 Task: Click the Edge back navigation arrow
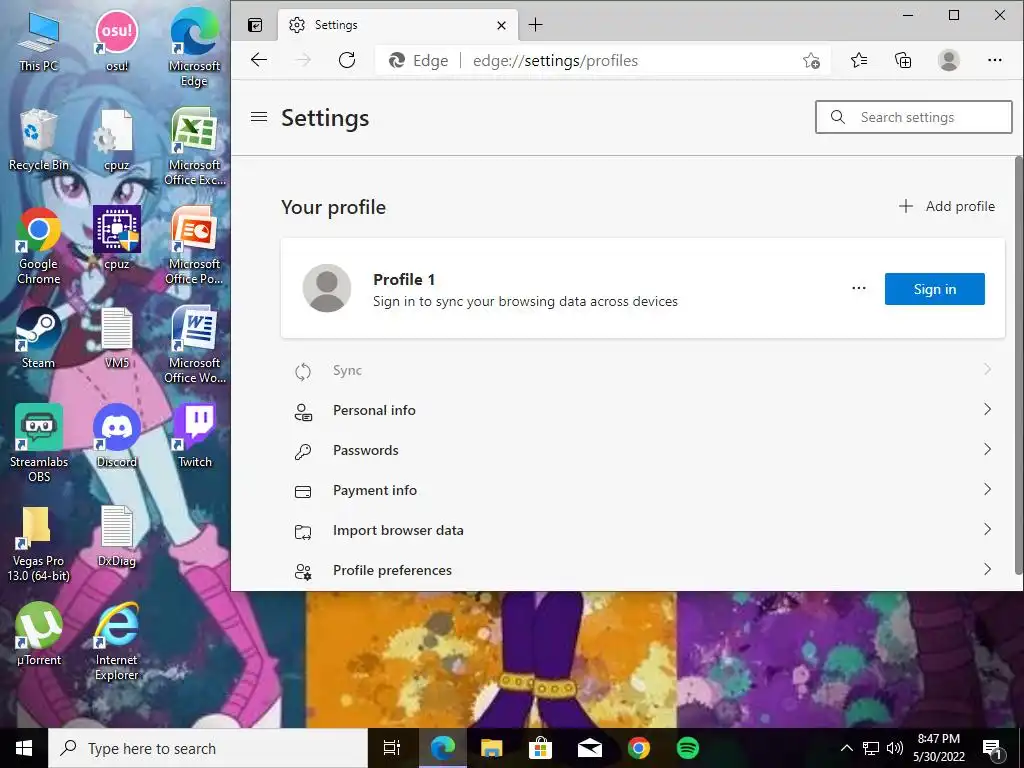pyautogui.click(x=259, y=60)
